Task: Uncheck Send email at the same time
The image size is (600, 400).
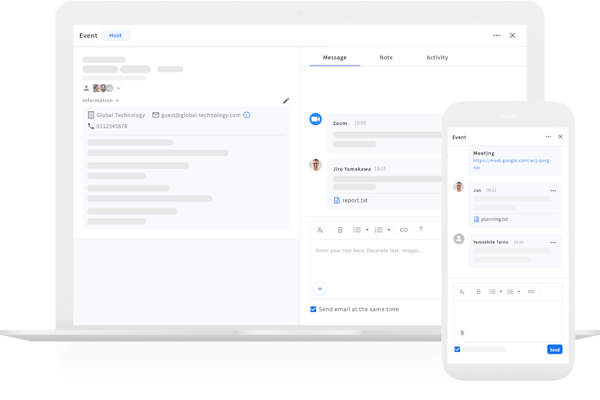Action: pyautogui.click(x=313, y=309)
